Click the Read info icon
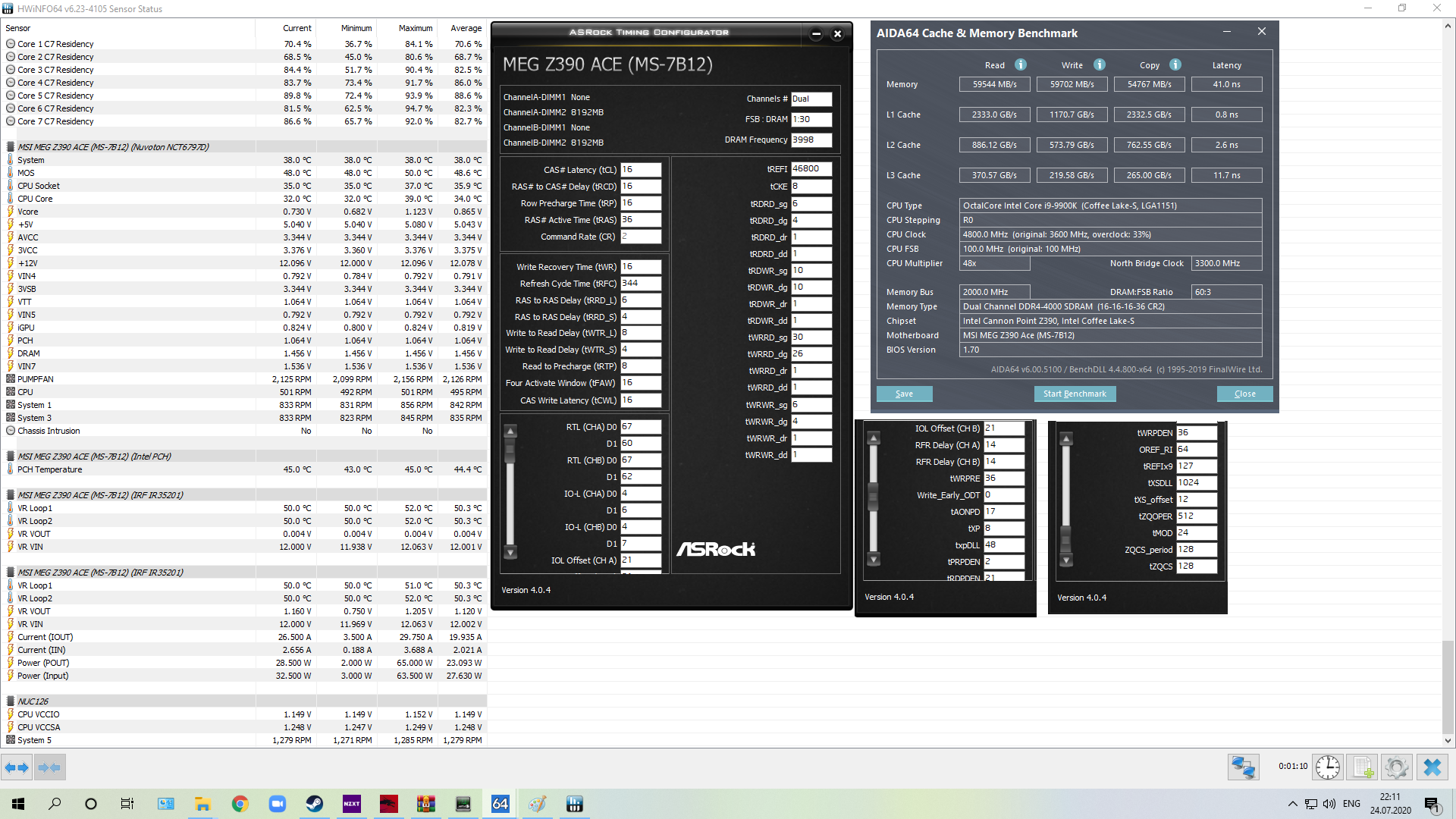1456x819 pixels. click(1021, 64)
